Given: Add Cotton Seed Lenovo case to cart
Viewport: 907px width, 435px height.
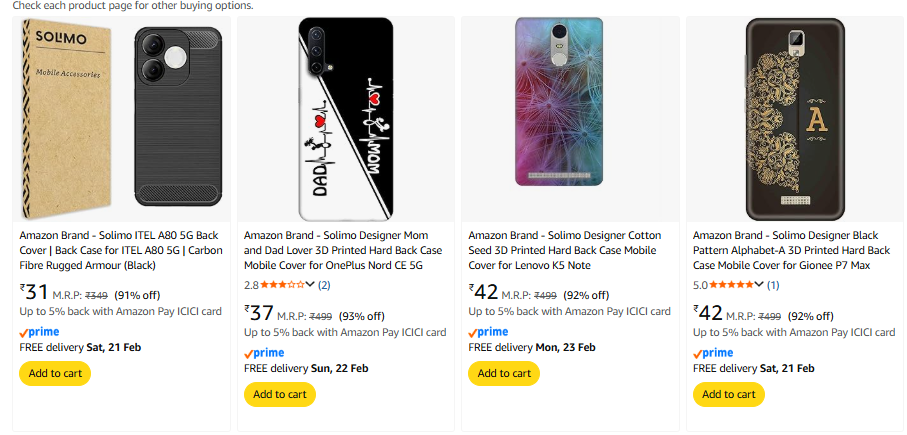Looking at the screenshot, I should coord(504,373).
